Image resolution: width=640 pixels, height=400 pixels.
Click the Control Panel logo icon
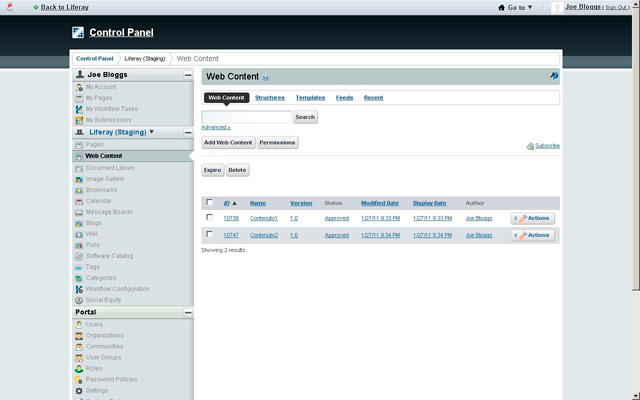tap(78, 33)
